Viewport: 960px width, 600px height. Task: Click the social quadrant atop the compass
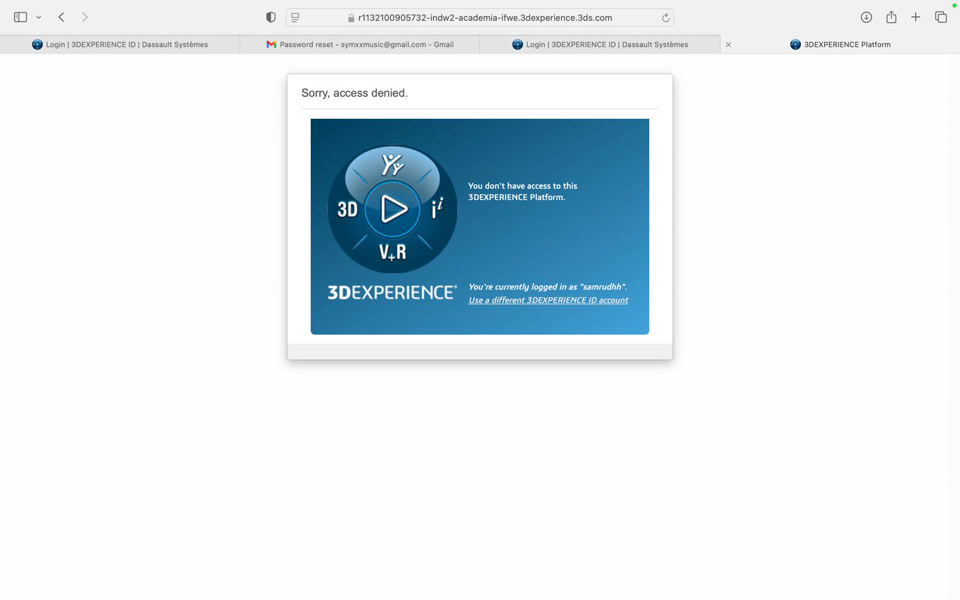(392, 164)
